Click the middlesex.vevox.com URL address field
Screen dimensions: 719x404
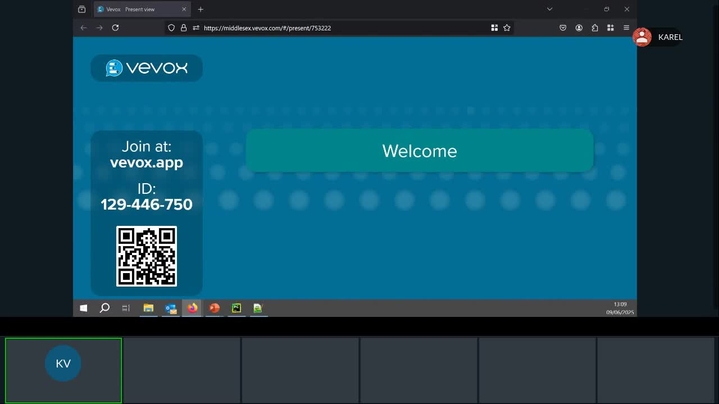[267, 28]
